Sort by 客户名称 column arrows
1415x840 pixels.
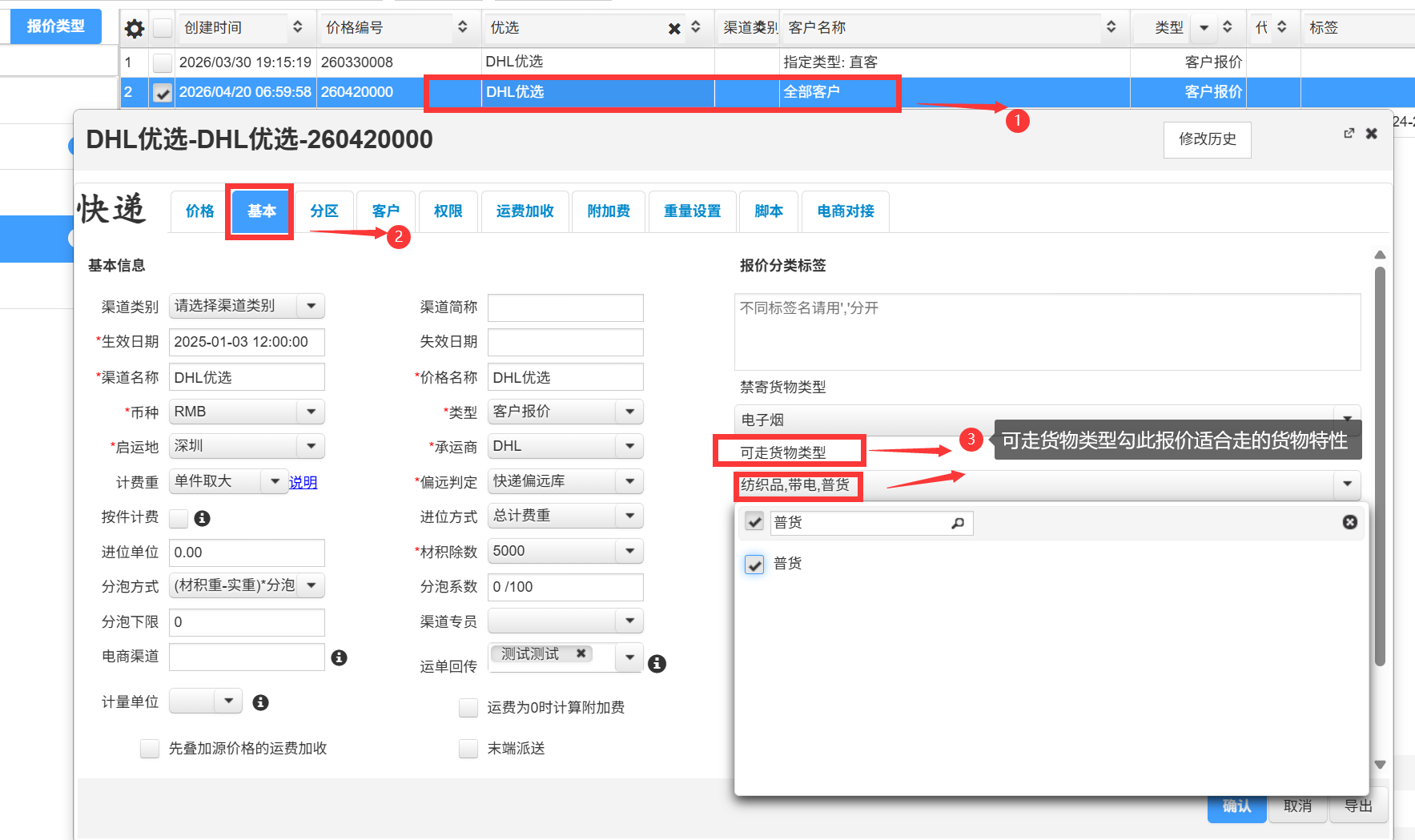1111,27
